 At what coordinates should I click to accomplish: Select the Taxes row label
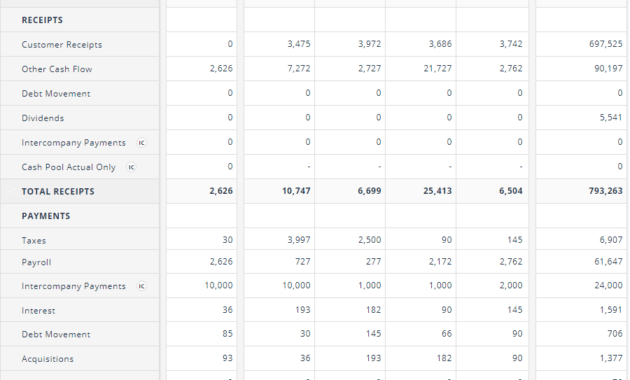[34, 241]
